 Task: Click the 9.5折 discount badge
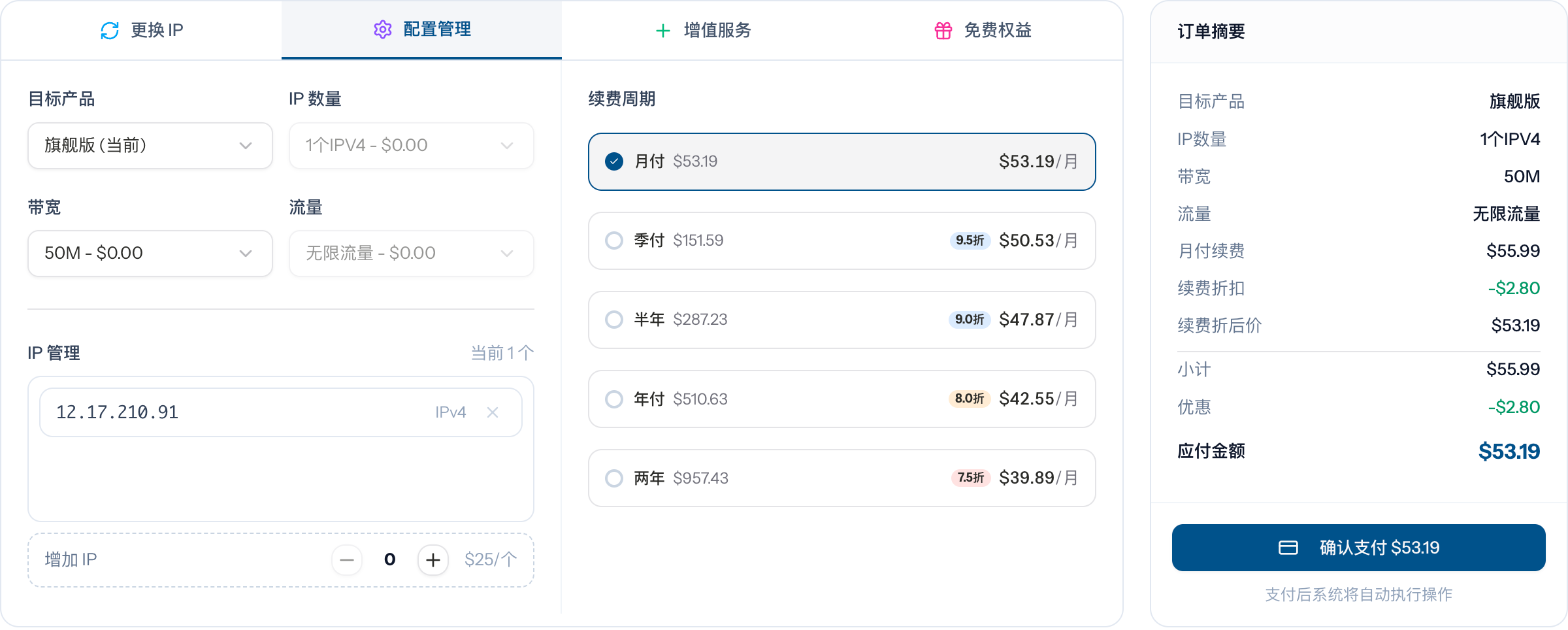click(x=970, y=240)
